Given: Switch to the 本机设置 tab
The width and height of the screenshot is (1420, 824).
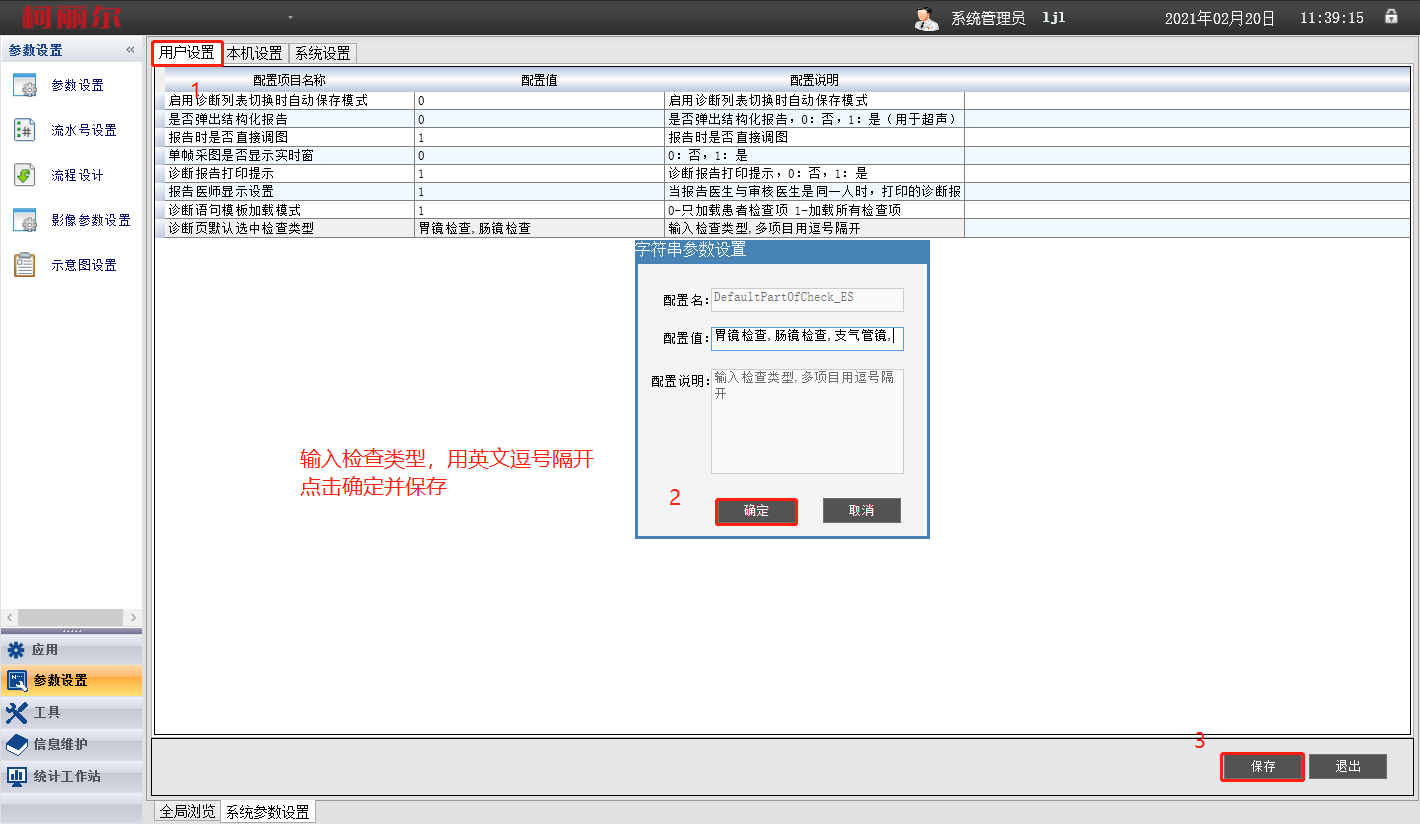Looking at the screenshot, I should [x=254, y=53].
